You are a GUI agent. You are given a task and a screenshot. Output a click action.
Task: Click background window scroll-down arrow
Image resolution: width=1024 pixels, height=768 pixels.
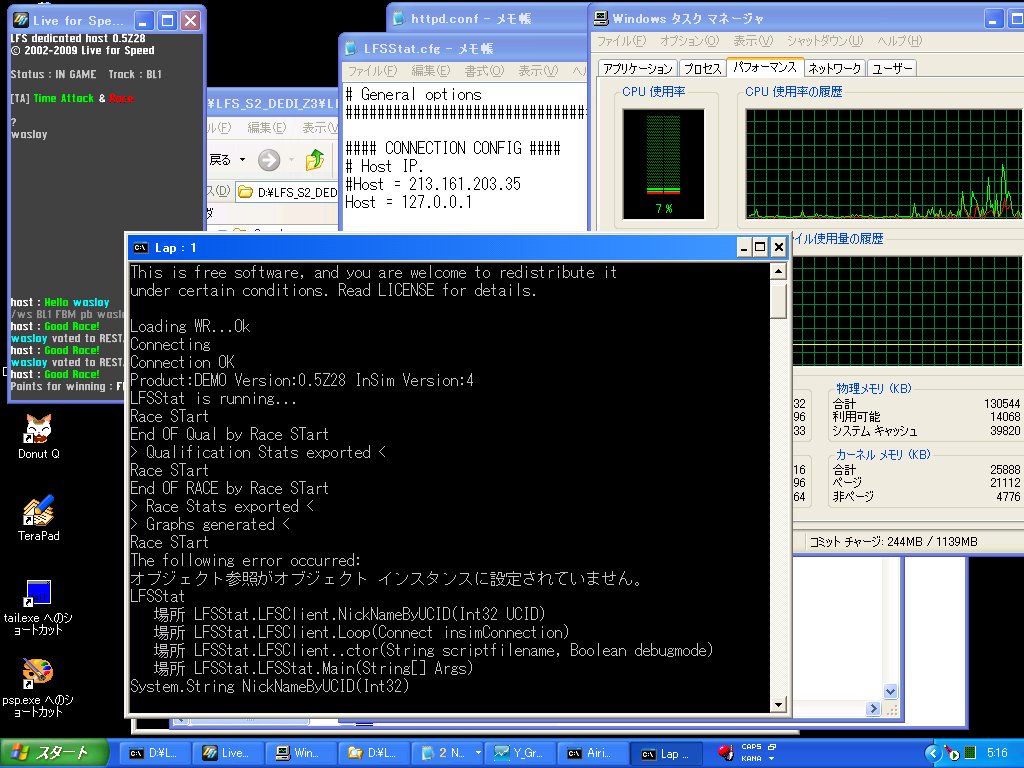pyautogui.click(x=890, y=691)
